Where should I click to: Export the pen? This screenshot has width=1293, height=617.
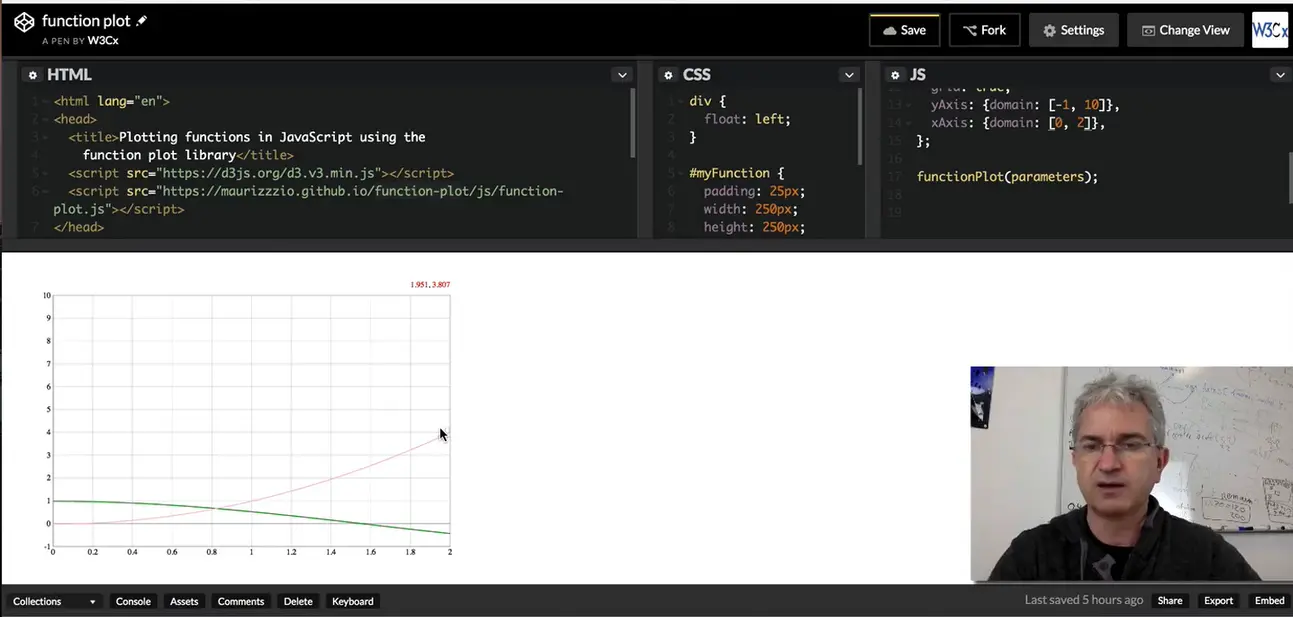1218,601
